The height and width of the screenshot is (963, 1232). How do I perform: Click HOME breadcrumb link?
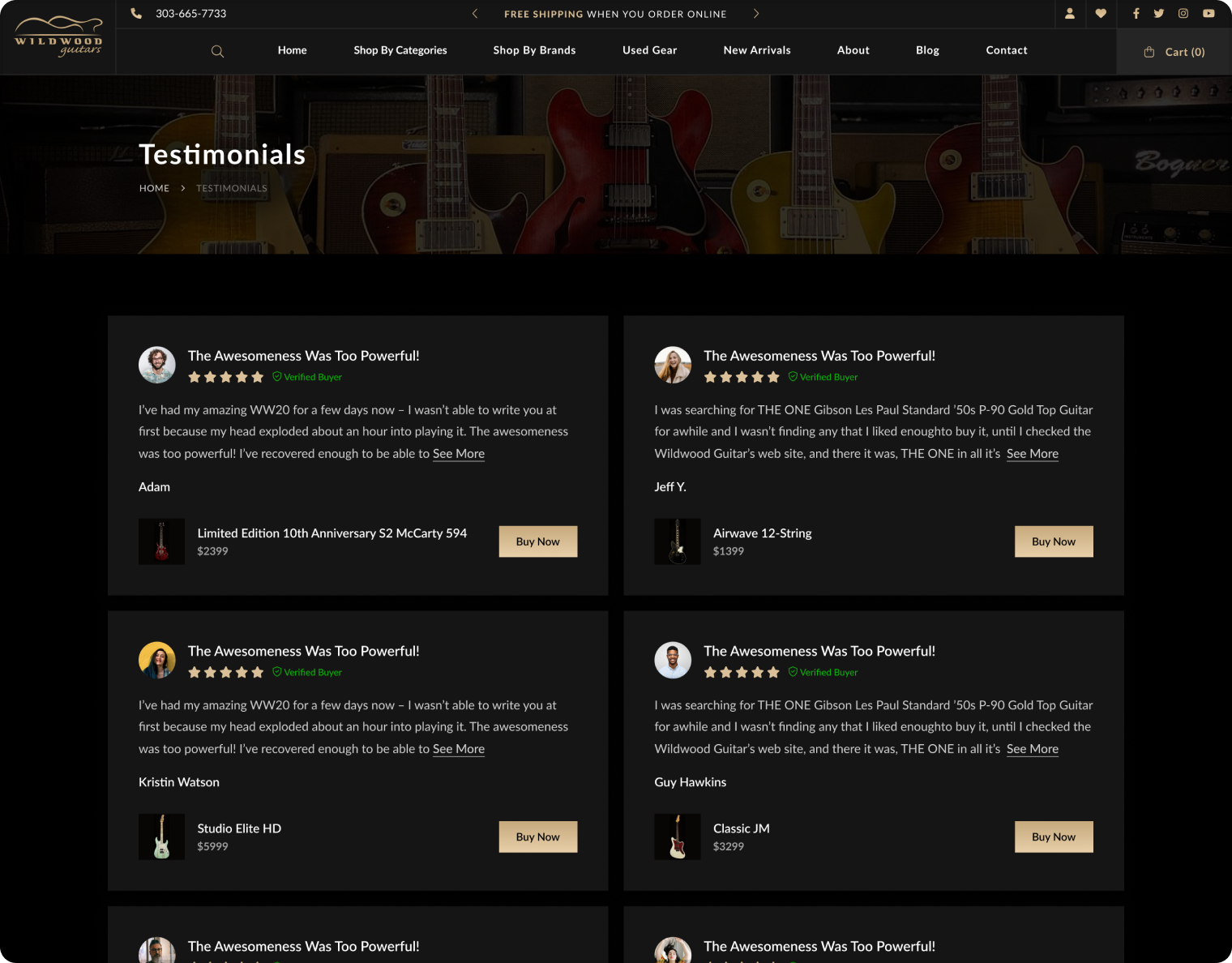(154, 188)
